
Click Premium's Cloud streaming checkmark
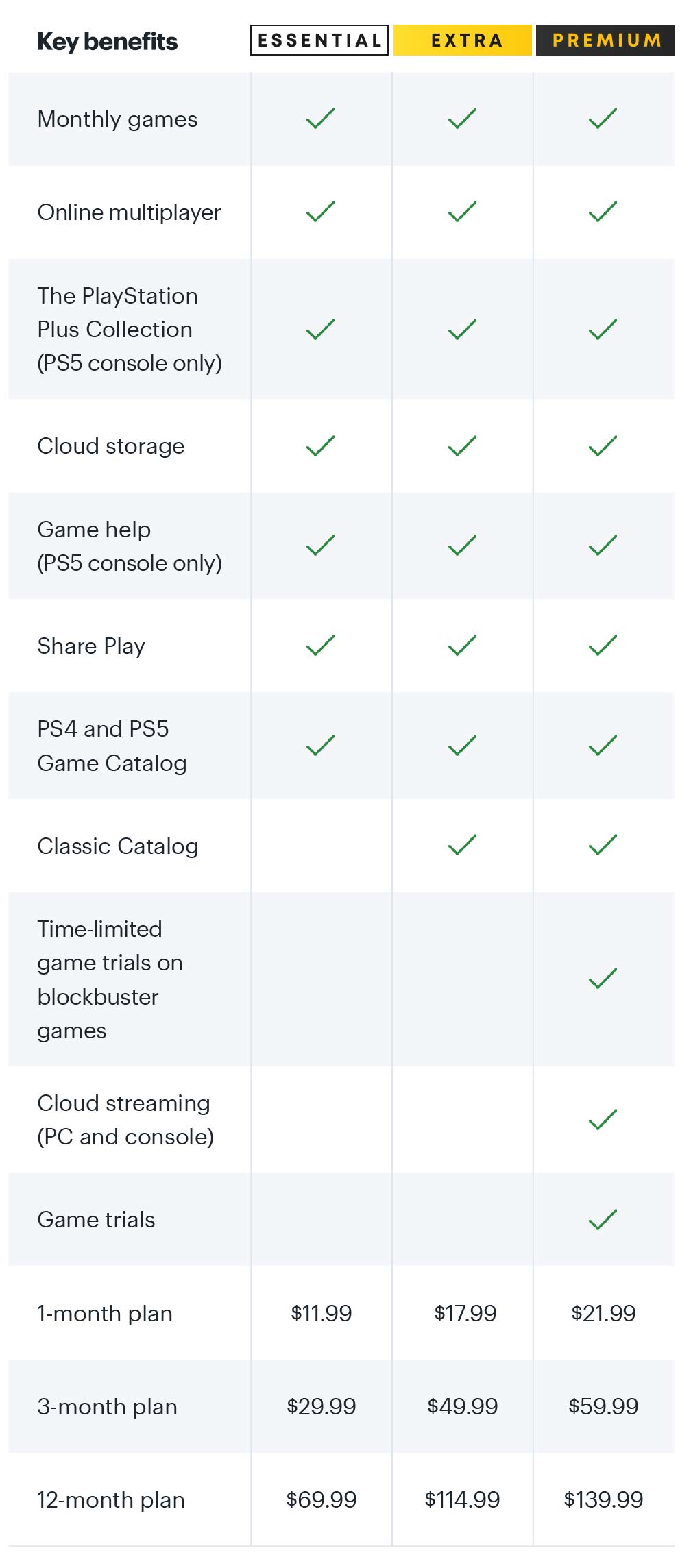(x=603, y=1119)
